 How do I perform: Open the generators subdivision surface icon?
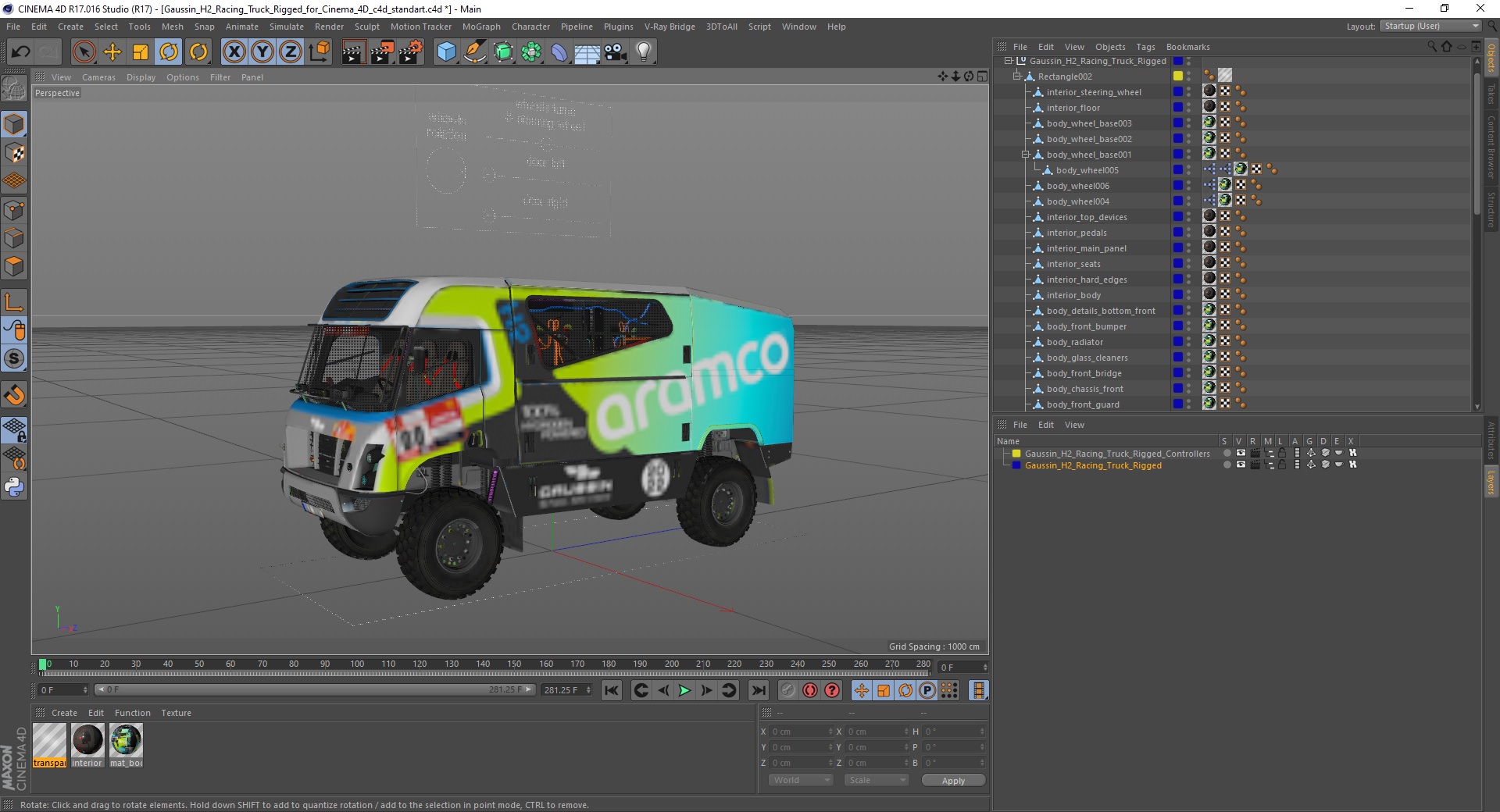coord(503,52)
